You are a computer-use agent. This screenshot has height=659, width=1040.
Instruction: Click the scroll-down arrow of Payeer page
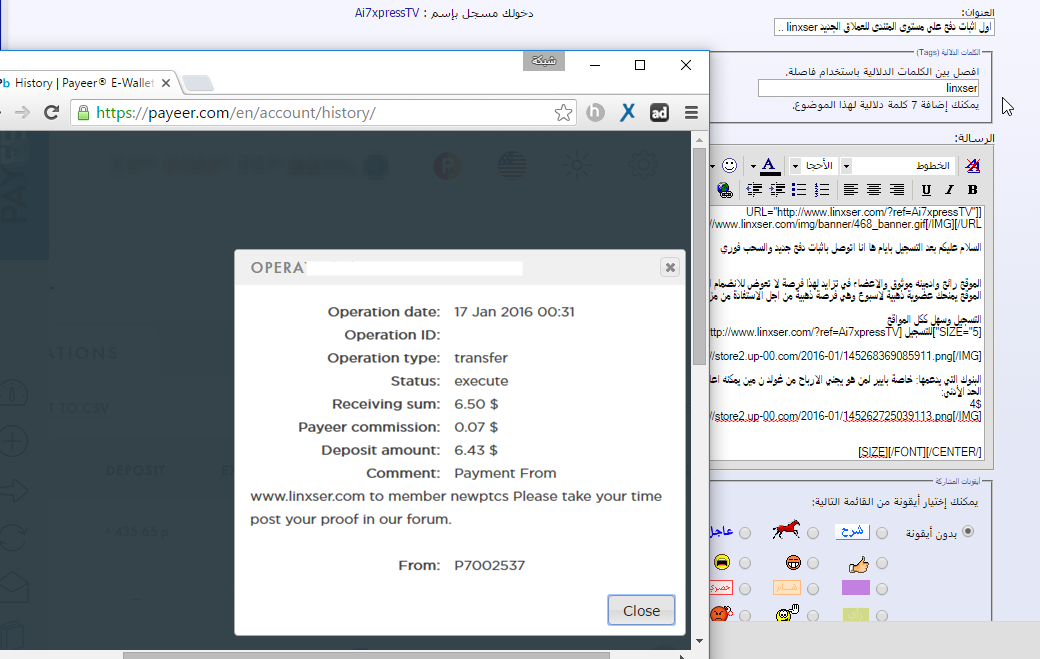699,641
